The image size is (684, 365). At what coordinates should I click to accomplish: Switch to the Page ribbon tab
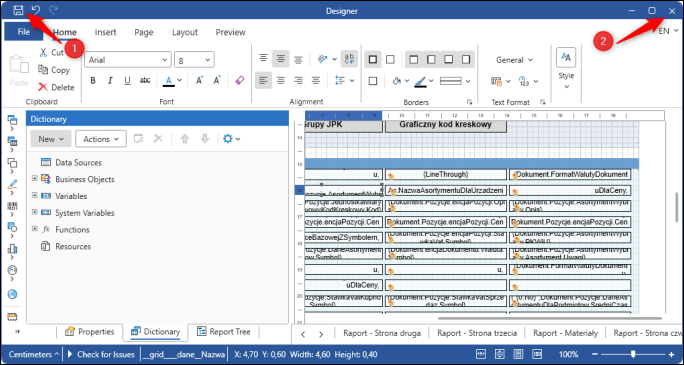click(x=144, y=32)
